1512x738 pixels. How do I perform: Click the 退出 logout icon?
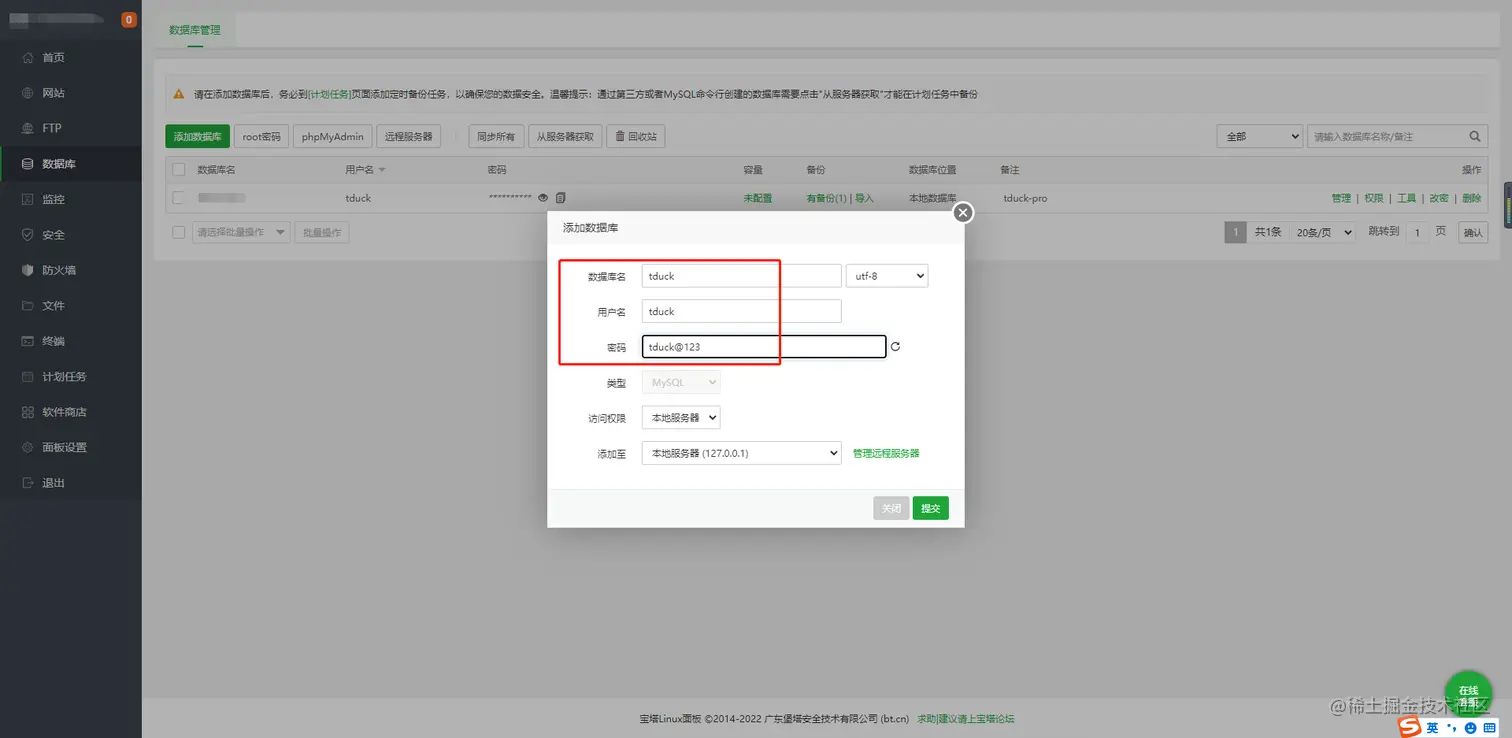[28, 483]
